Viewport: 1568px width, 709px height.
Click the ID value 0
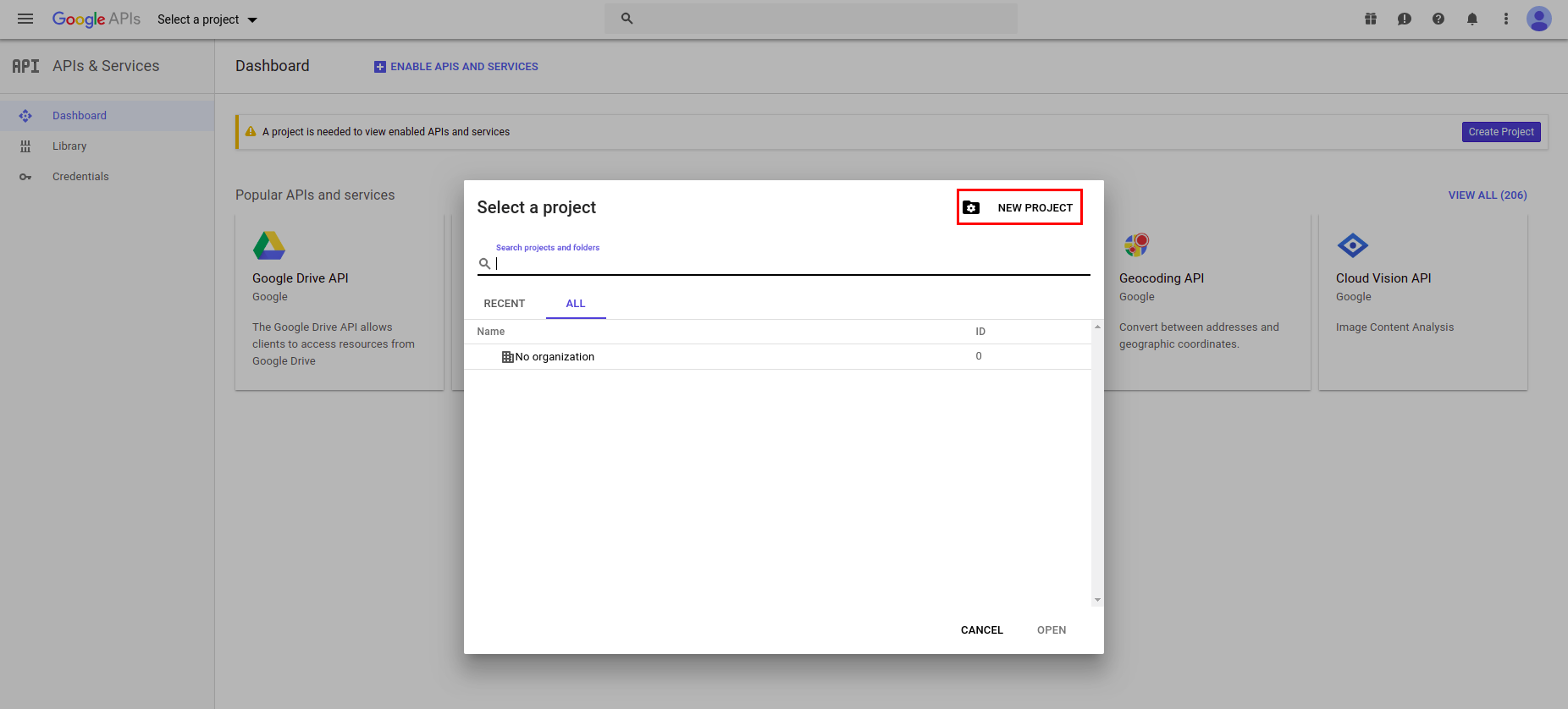tap(979, 356)
